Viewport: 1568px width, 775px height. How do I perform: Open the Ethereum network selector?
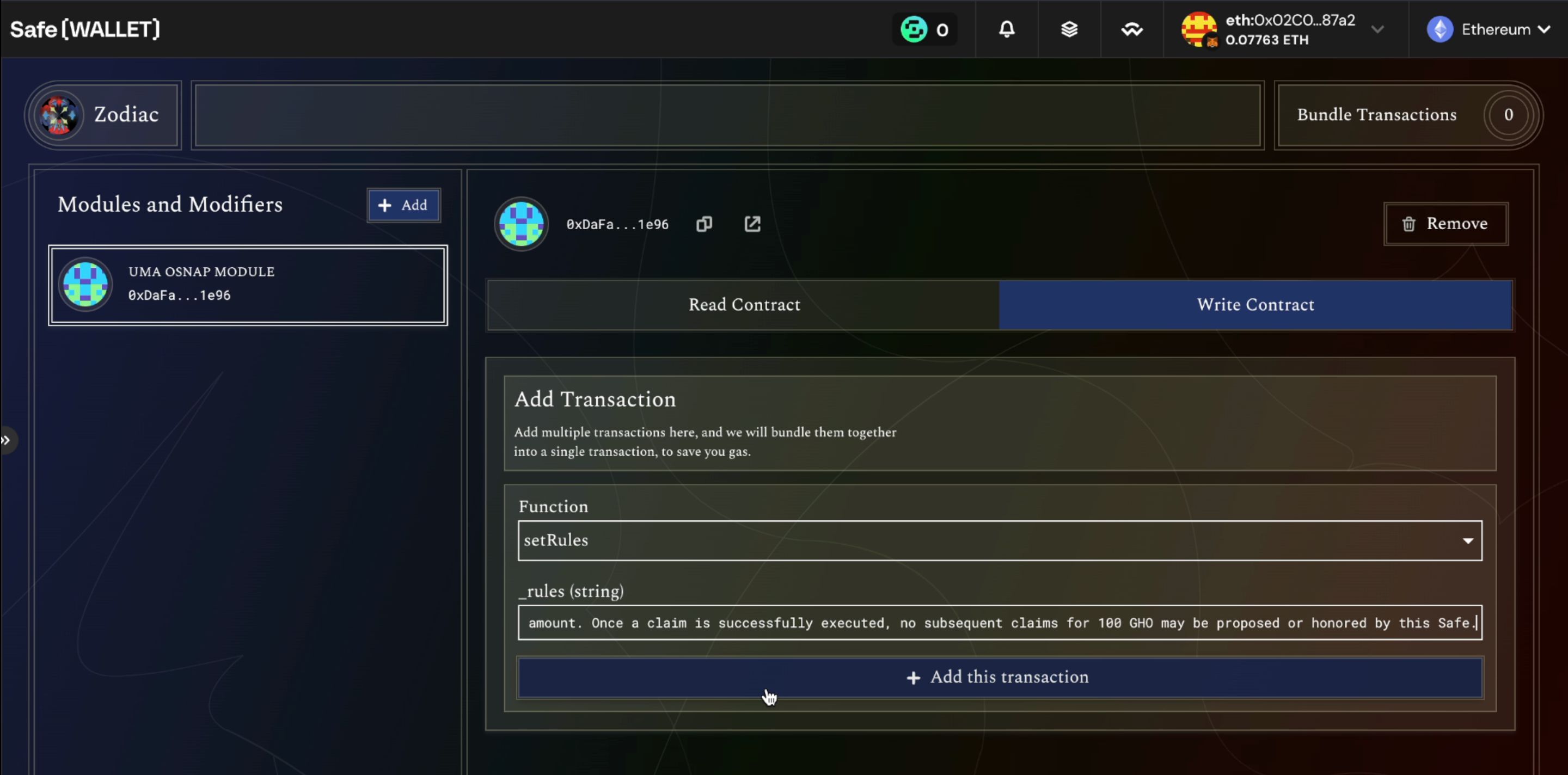point(1489,29)
